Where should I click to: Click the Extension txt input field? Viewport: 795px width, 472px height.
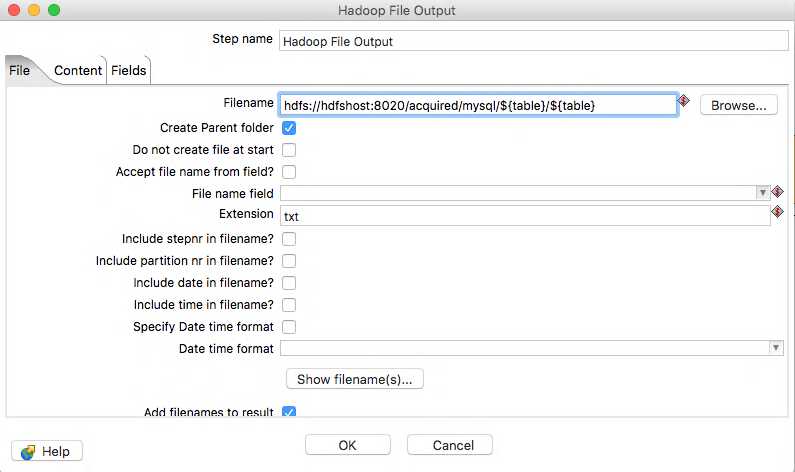click(x=525, y=216)
